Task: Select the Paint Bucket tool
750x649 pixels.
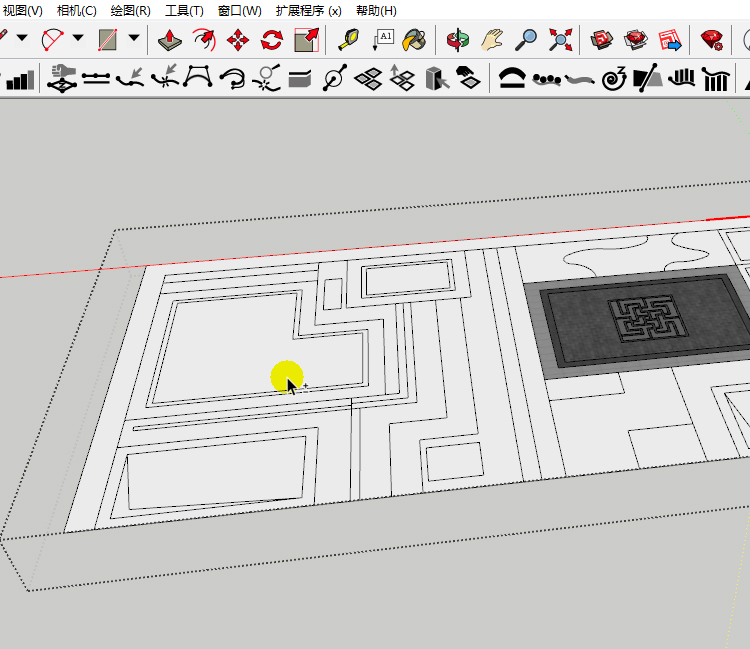Action: (x=414, y=40)
